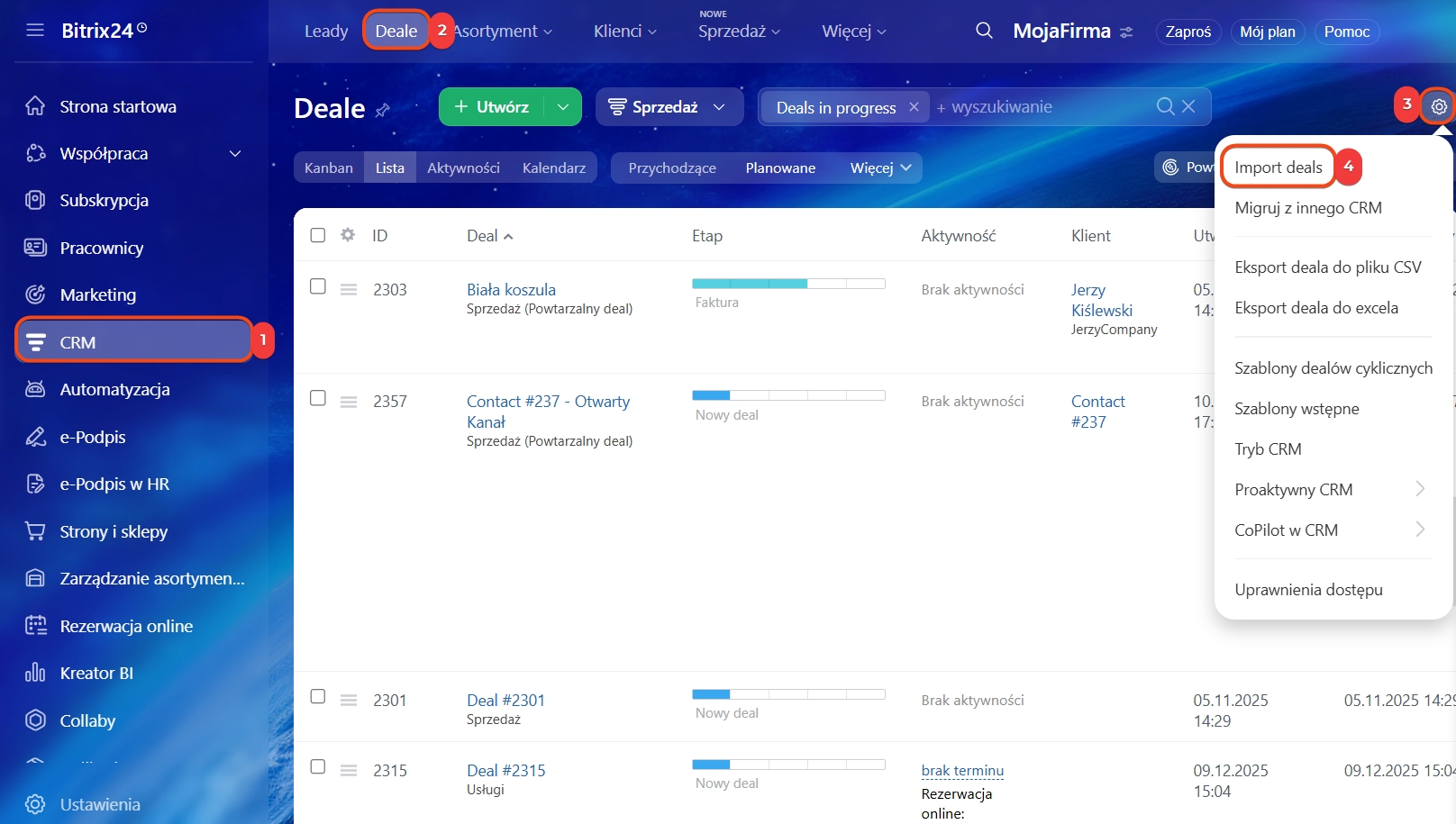Switch to the Kanban view tab
Screen dimensions: 1456x824
[329, 168]
